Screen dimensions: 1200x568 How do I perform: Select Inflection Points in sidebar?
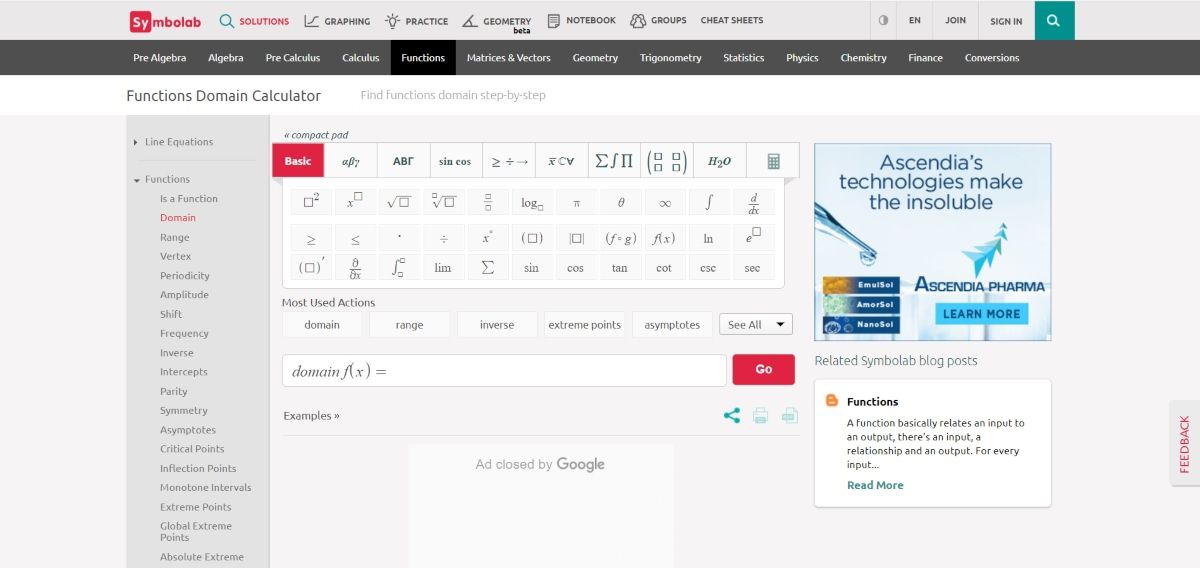(198, 468)
